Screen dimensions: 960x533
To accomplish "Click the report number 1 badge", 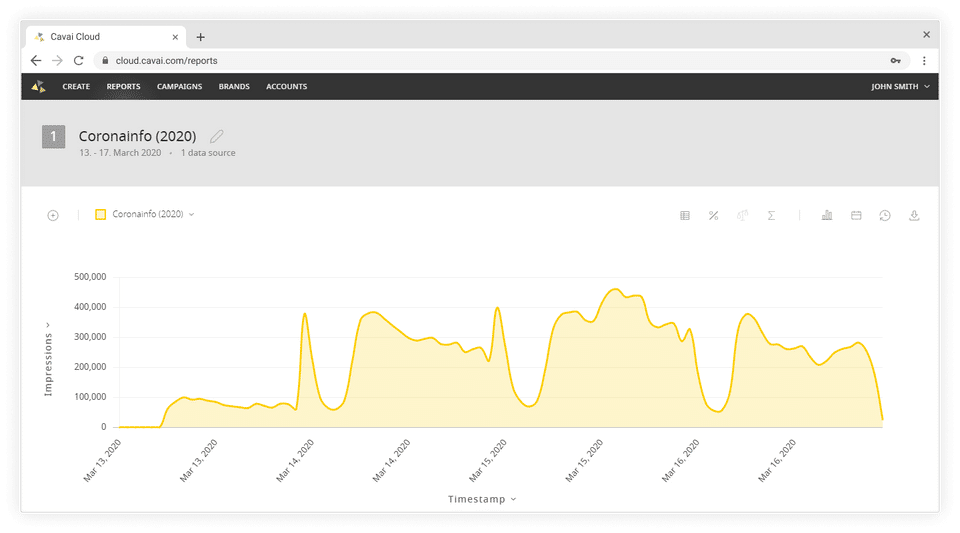I will coord(53,136).
